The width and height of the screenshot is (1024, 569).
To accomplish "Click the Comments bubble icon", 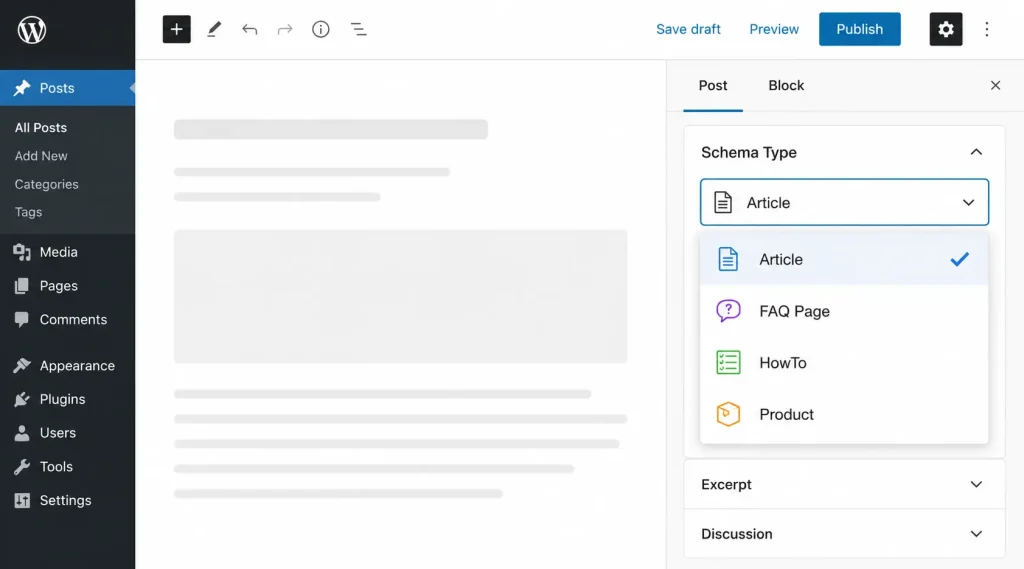I will click(x=22, y=319).
